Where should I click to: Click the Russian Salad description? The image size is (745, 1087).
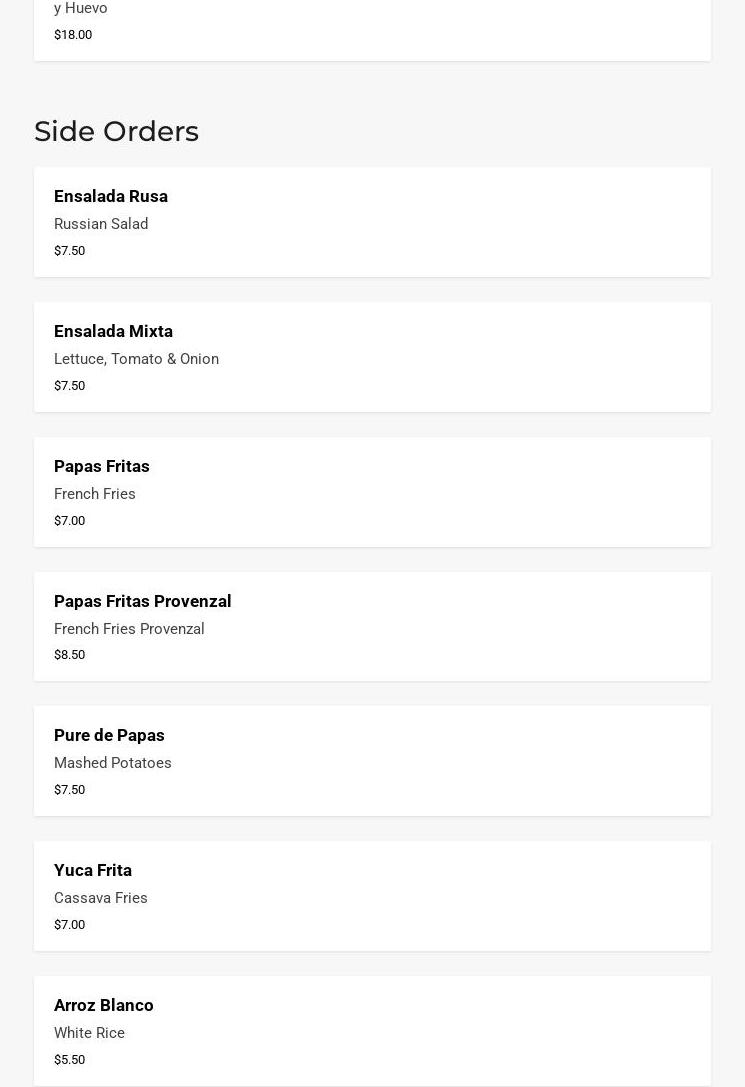[101, 224]
